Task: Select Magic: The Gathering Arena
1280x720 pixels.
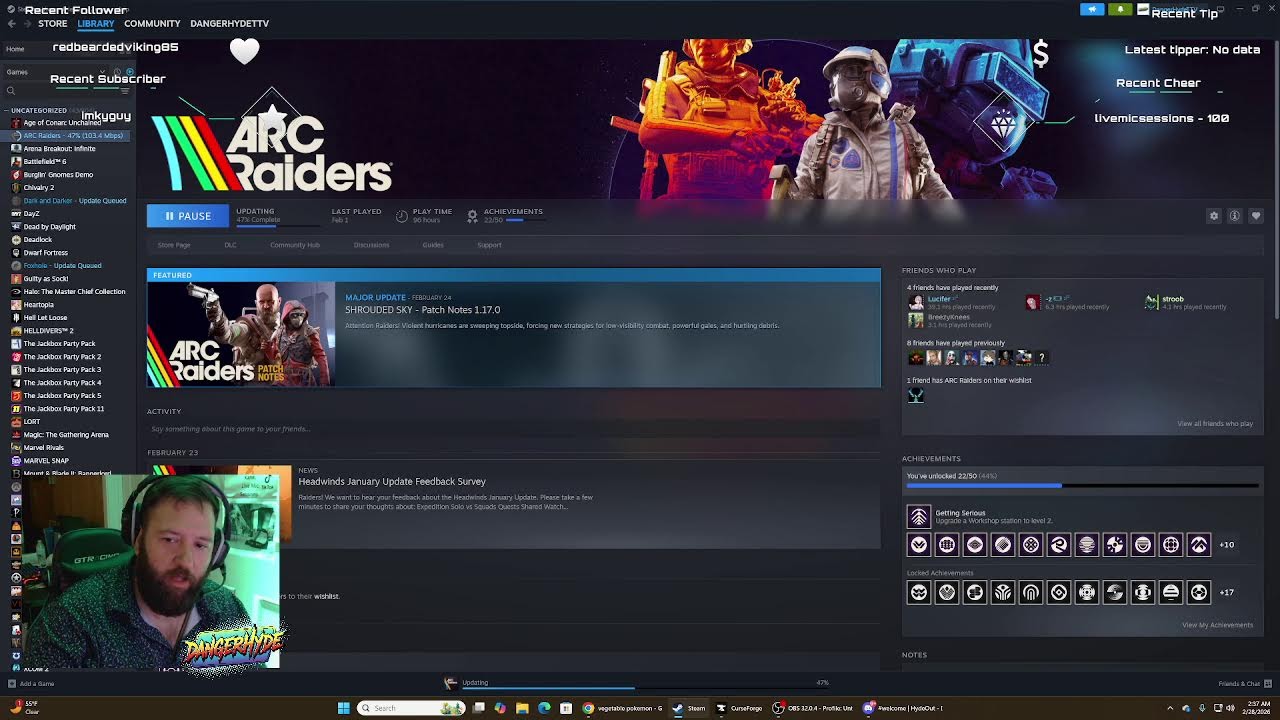Action: [66, 434]
